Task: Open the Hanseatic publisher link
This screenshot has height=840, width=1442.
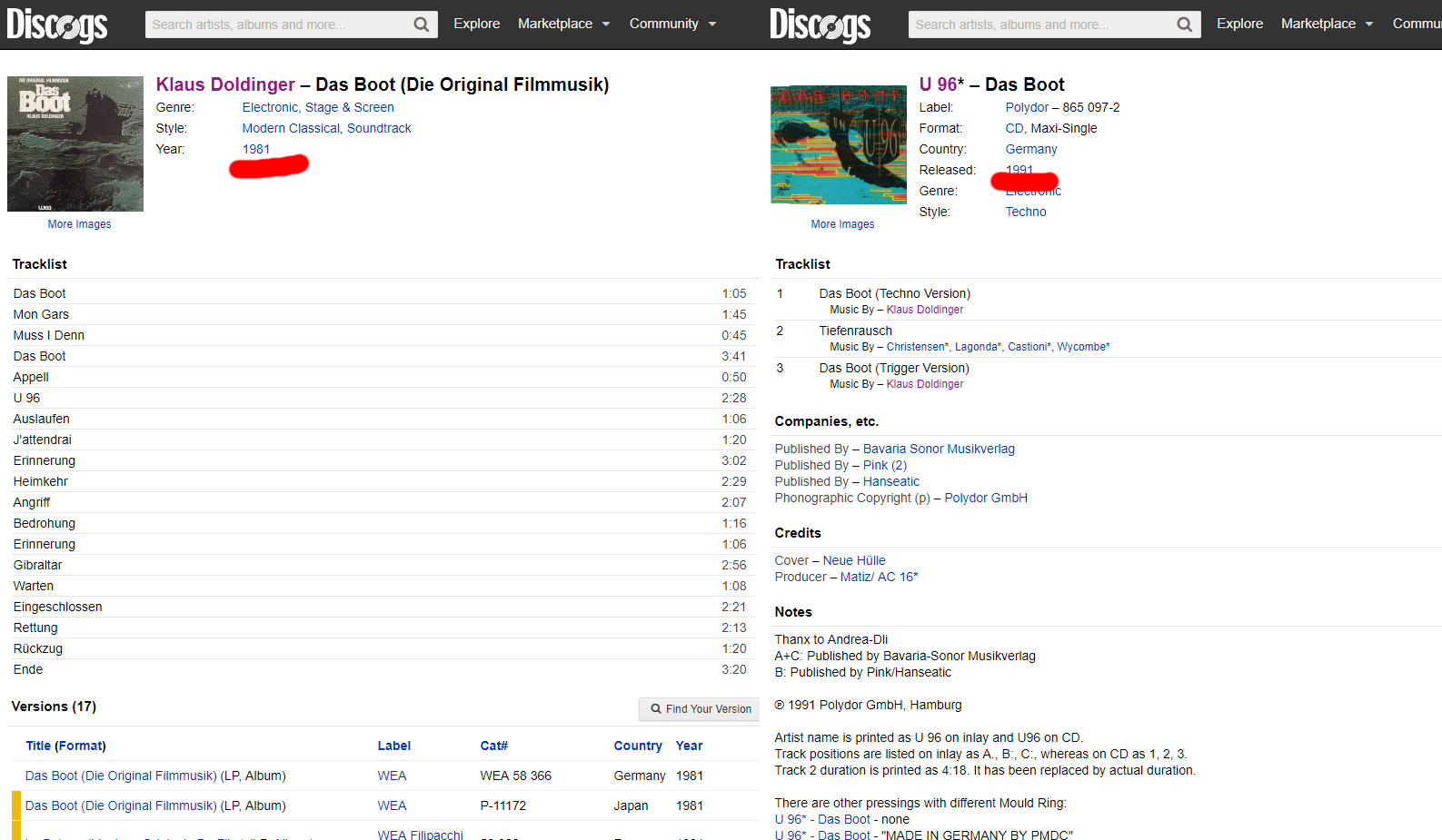Action: click(891, 481)
